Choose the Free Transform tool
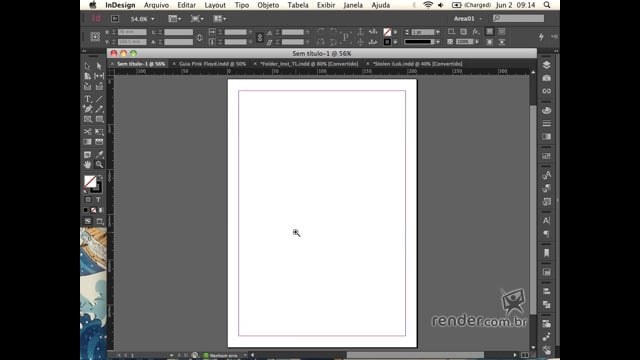The width and height of the screenshot is (640, 360). click(x=99, y=131)
